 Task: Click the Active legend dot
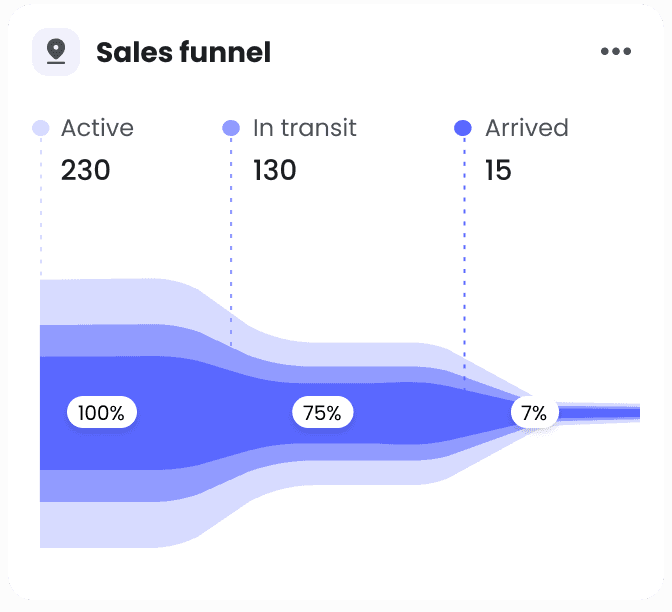[41, 128]
